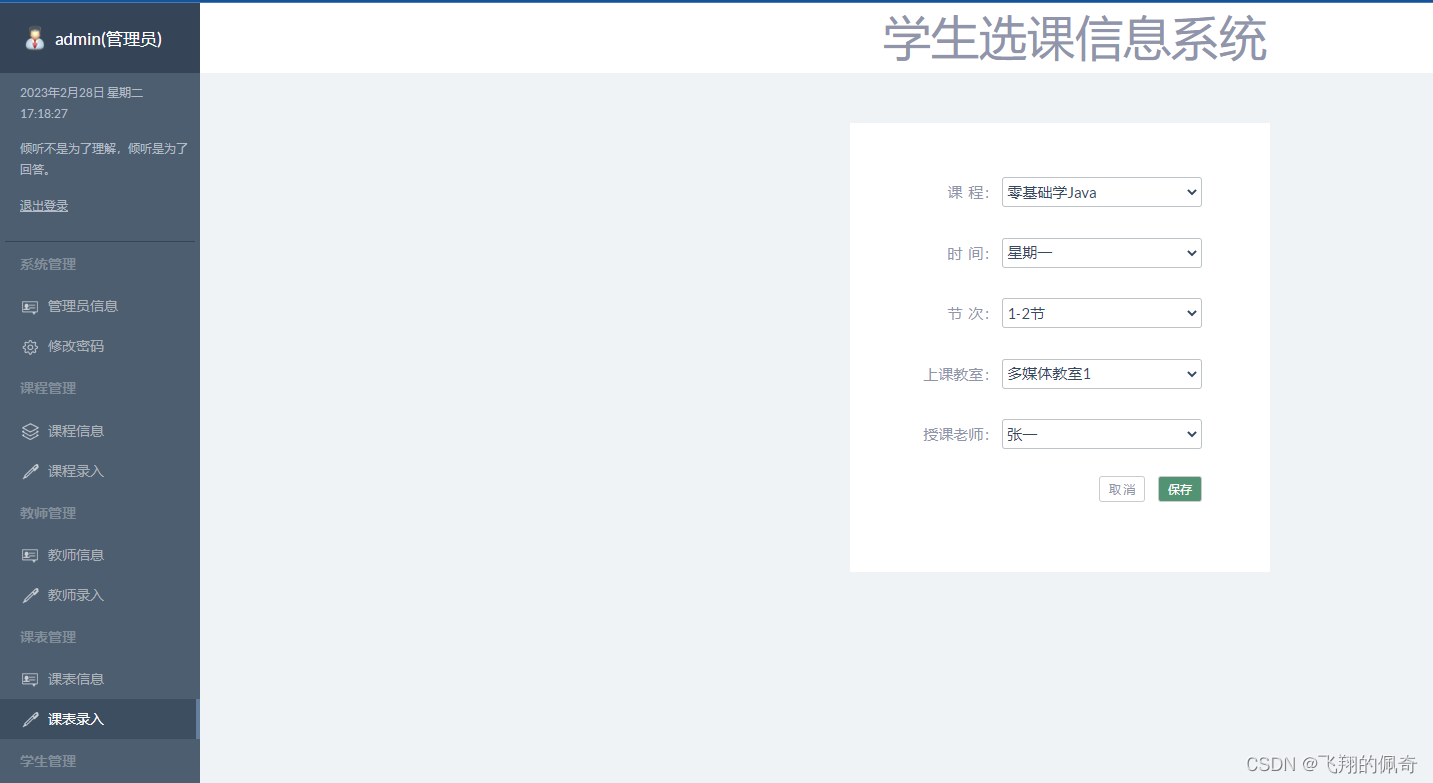Click the 系统管理 section header
The image size is (1433, 783).
click(48, 264)
